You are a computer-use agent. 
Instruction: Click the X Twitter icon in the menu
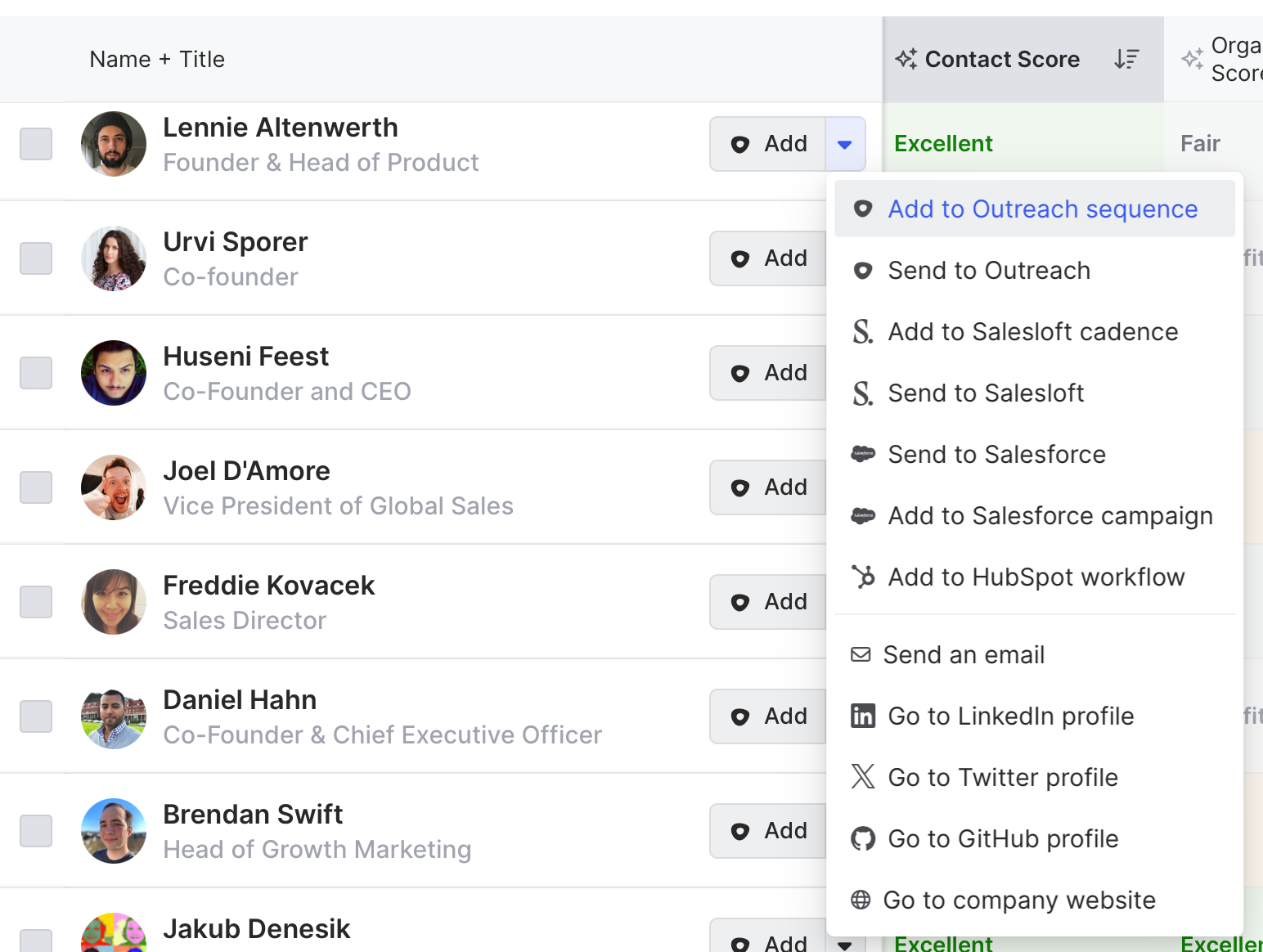[x=863, y=777]
